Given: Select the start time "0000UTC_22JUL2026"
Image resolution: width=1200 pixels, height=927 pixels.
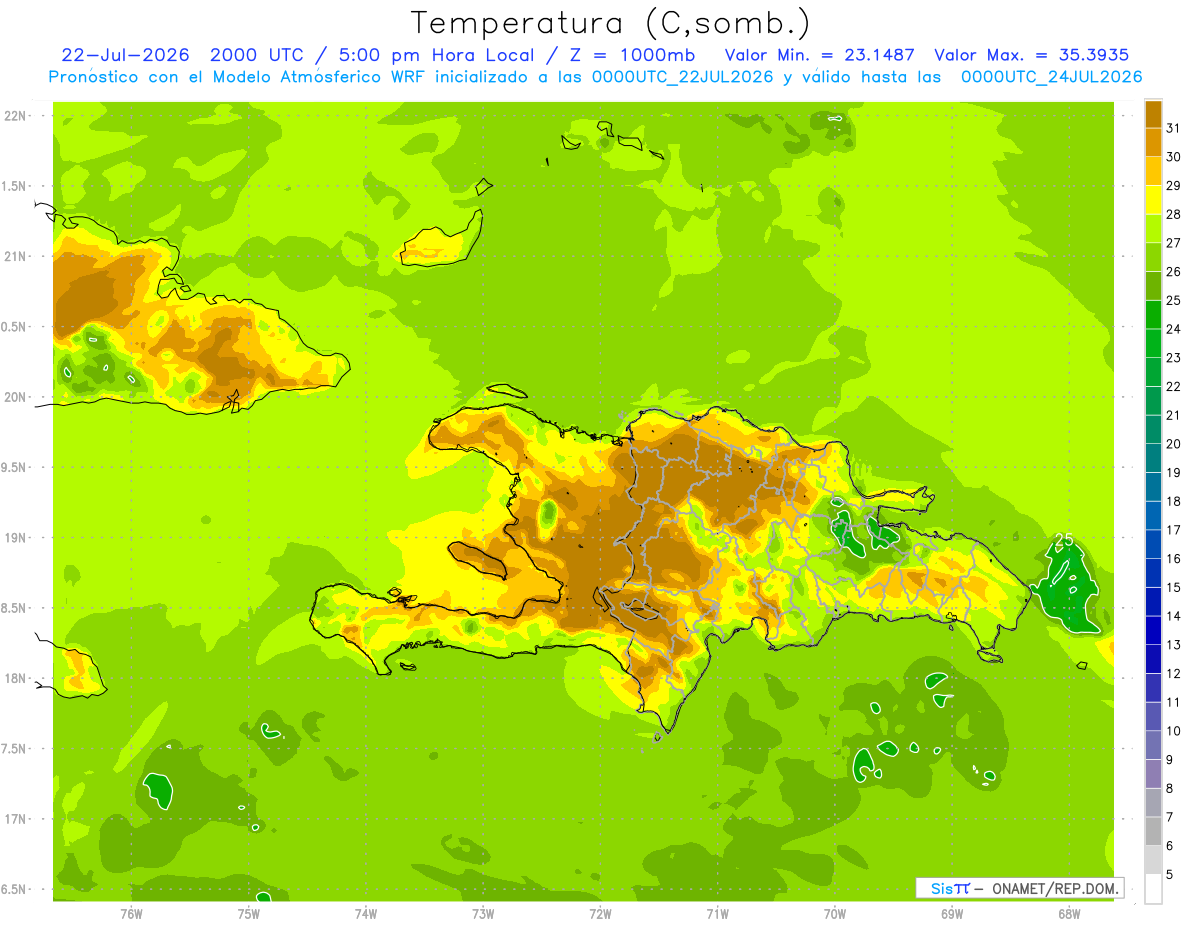Looking at the screenshot, I should click(682, 77).
